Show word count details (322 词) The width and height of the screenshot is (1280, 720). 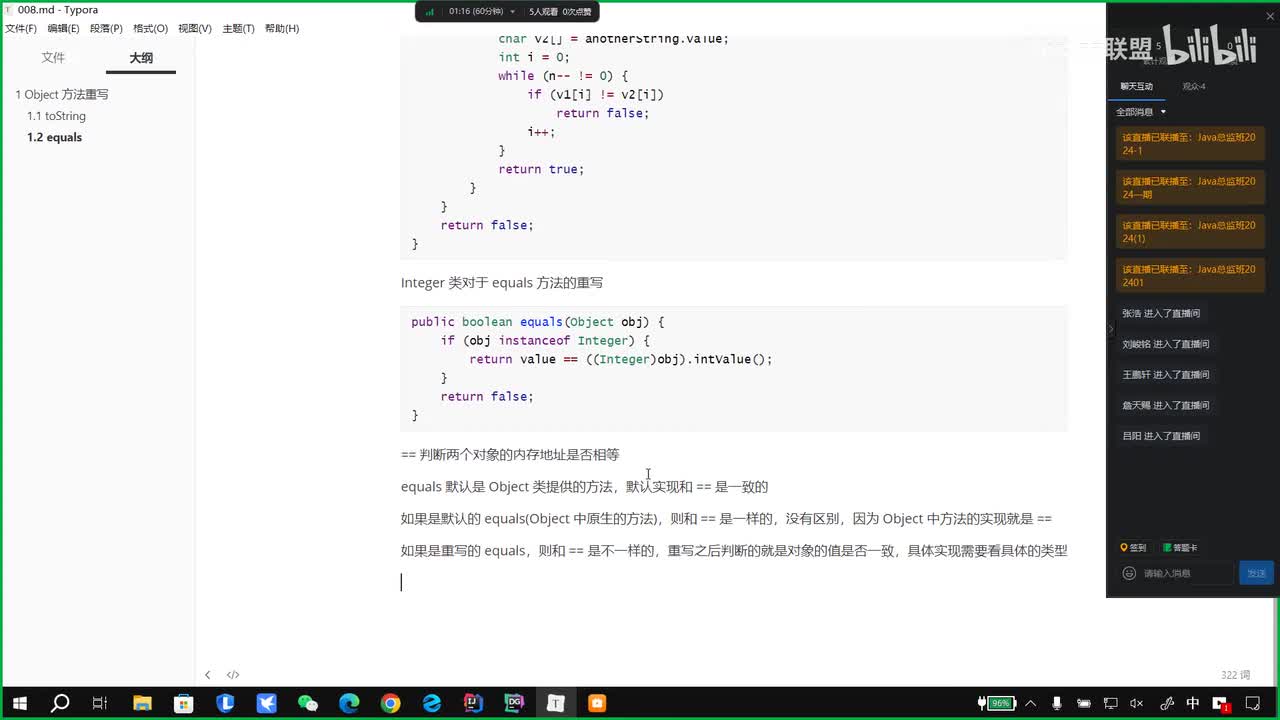1235,675
